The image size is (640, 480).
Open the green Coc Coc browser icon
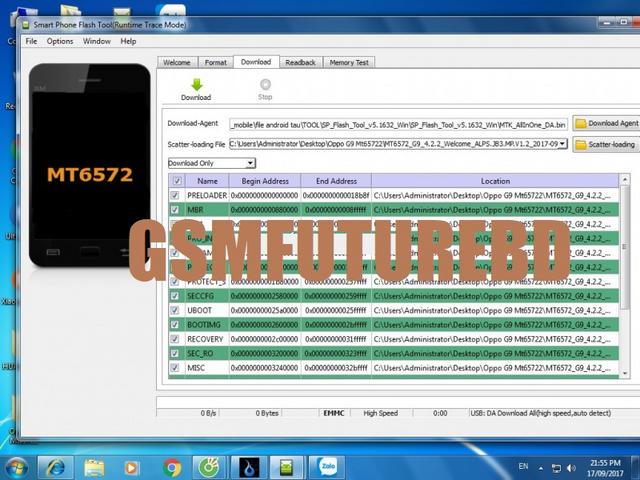point(209,467)
